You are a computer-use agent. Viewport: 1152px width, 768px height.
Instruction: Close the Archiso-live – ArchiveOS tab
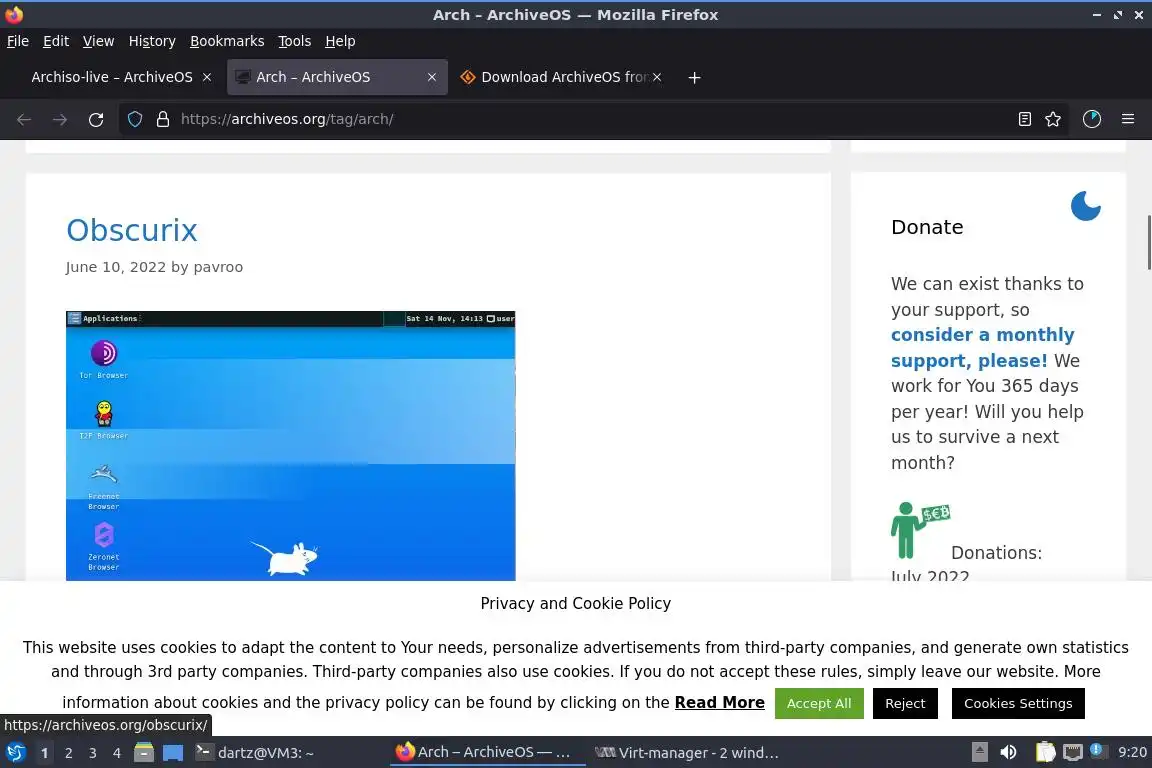point(207,77)
